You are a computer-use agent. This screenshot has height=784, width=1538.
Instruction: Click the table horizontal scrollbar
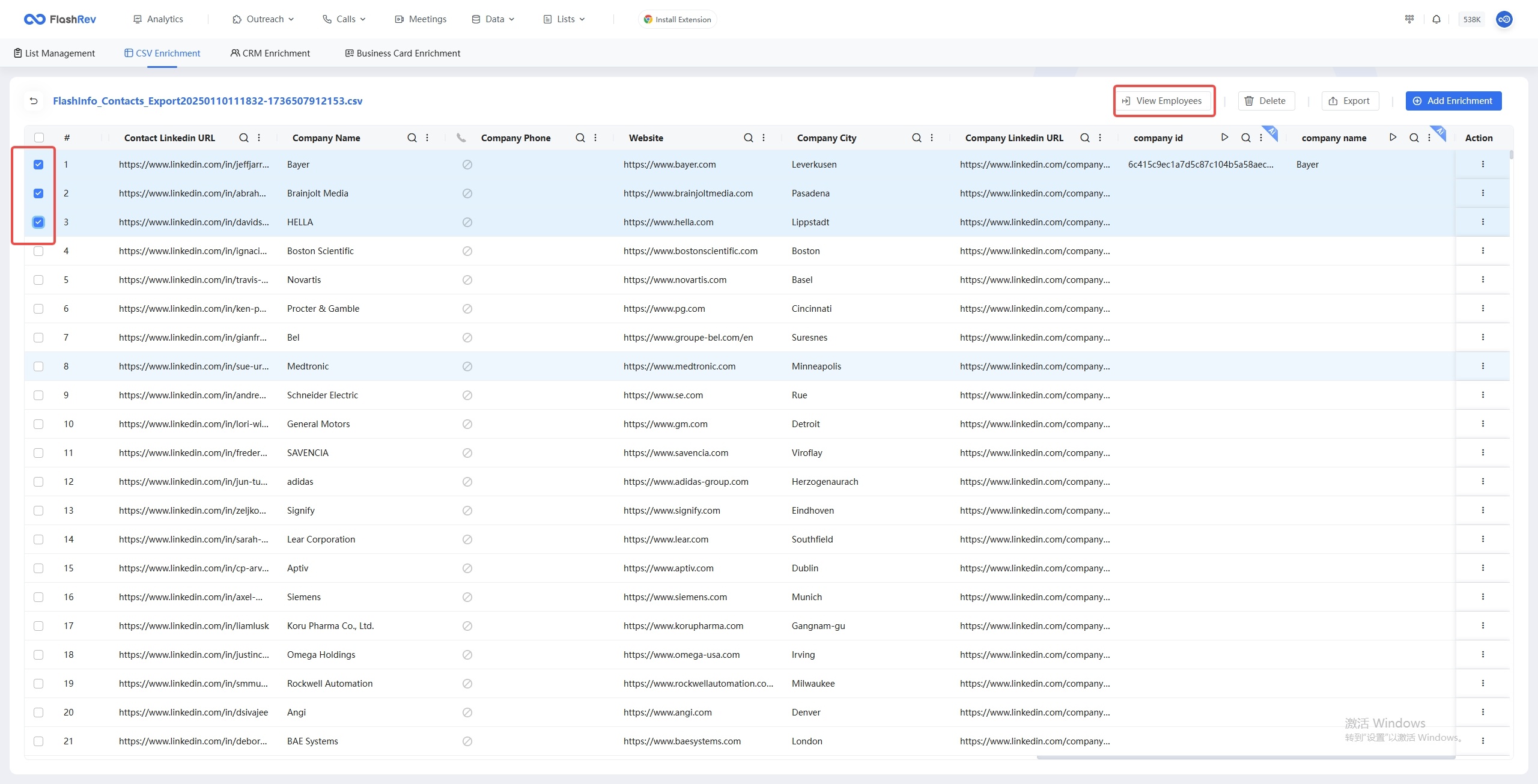point(1245,758)
